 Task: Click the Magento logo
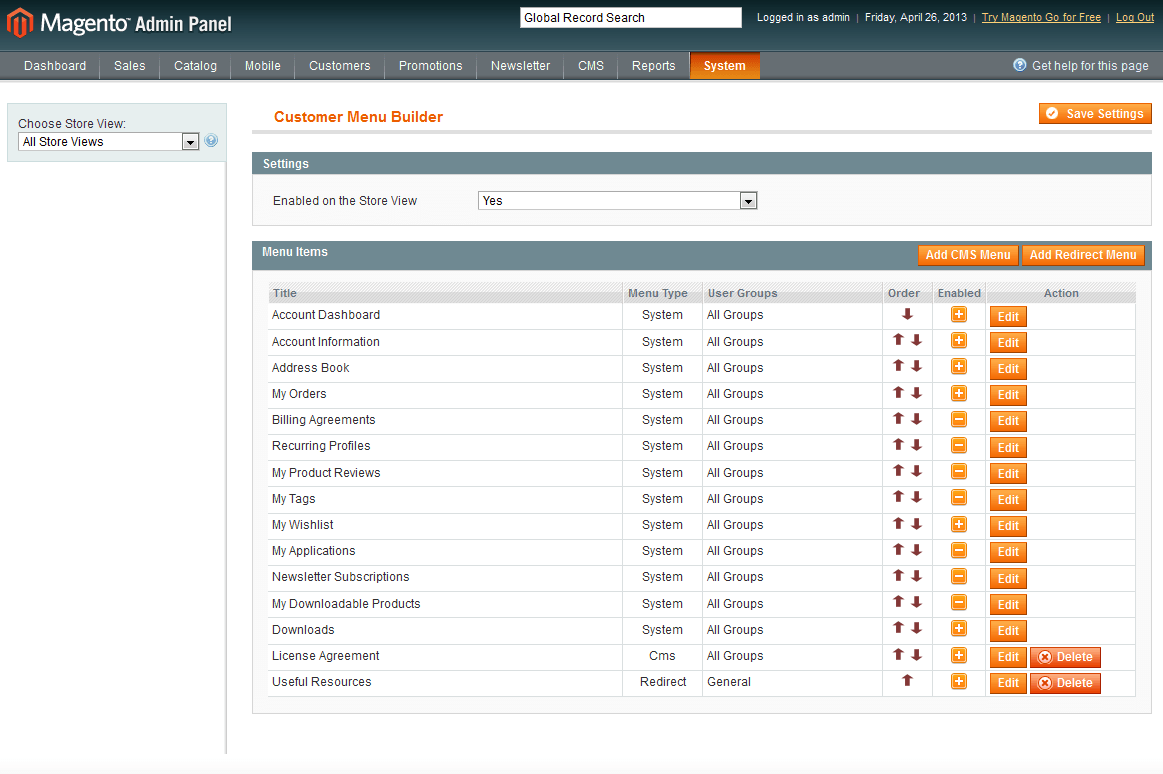(x=119, y=23)
